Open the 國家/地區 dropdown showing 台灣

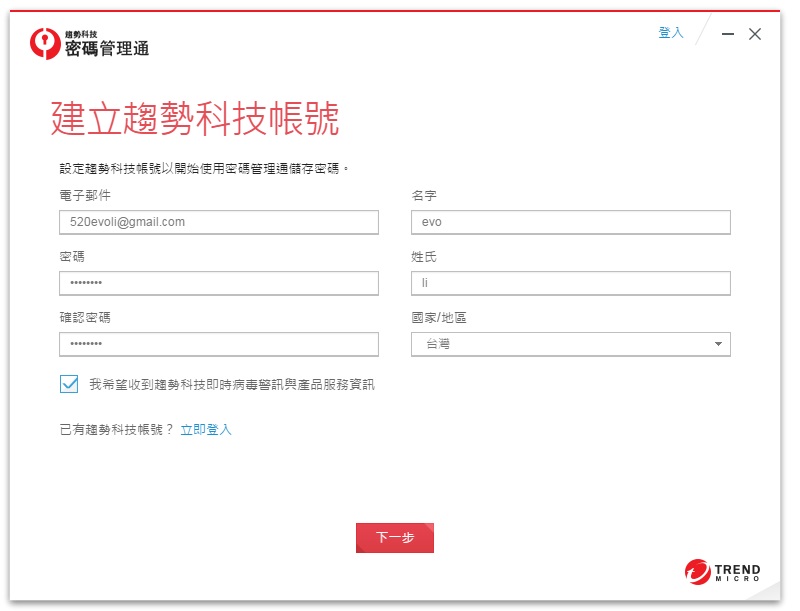pos(571,344)
